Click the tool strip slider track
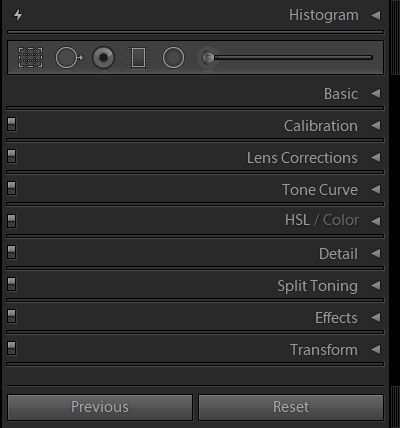Image resolution: width=400 pixels, height=428 pixels. click(293, 58)
